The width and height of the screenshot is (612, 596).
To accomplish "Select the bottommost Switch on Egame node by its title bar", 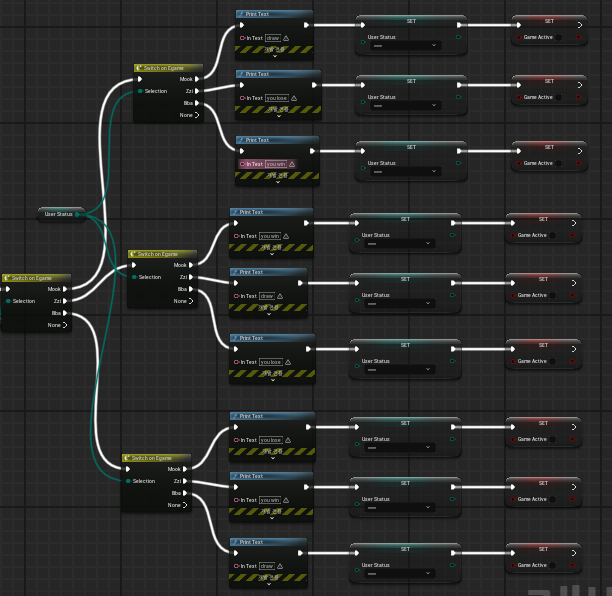I will coord(157,458).
